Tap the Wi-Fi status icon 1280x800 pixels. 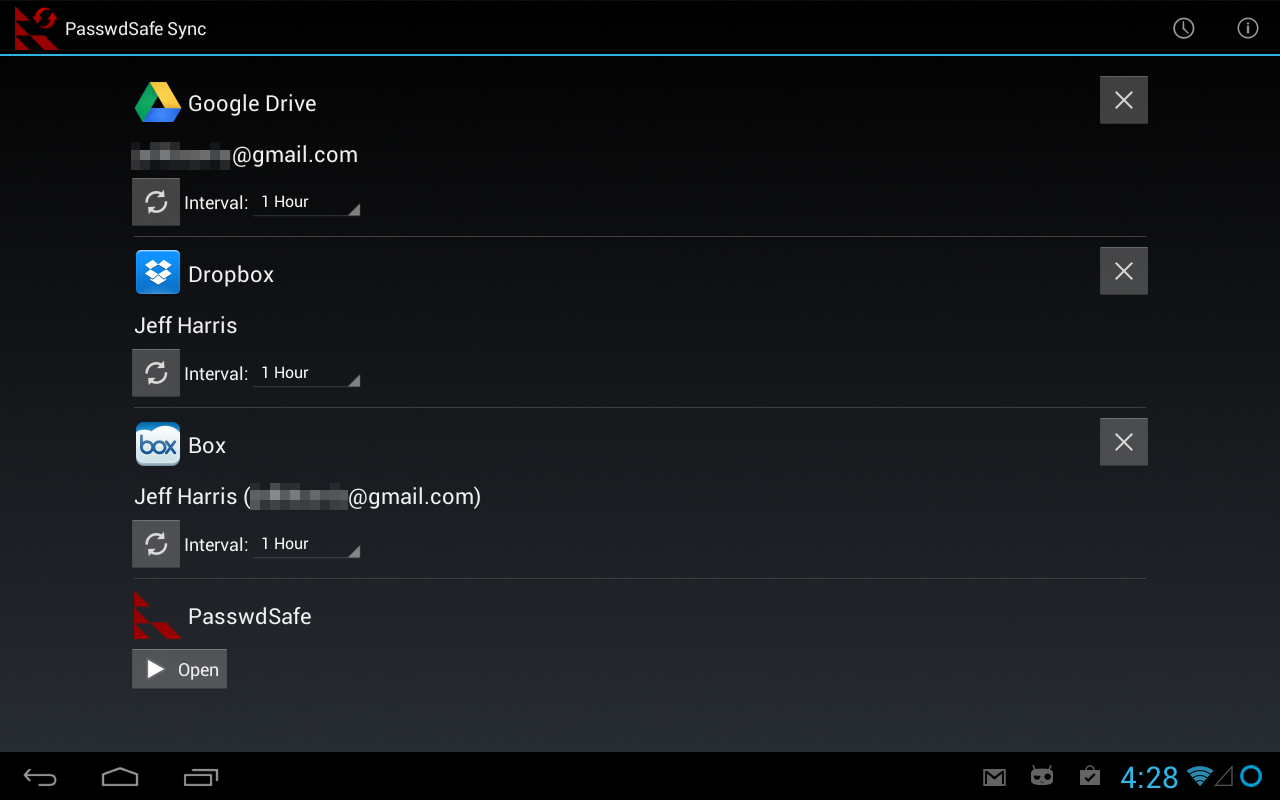pos(1199,776)
